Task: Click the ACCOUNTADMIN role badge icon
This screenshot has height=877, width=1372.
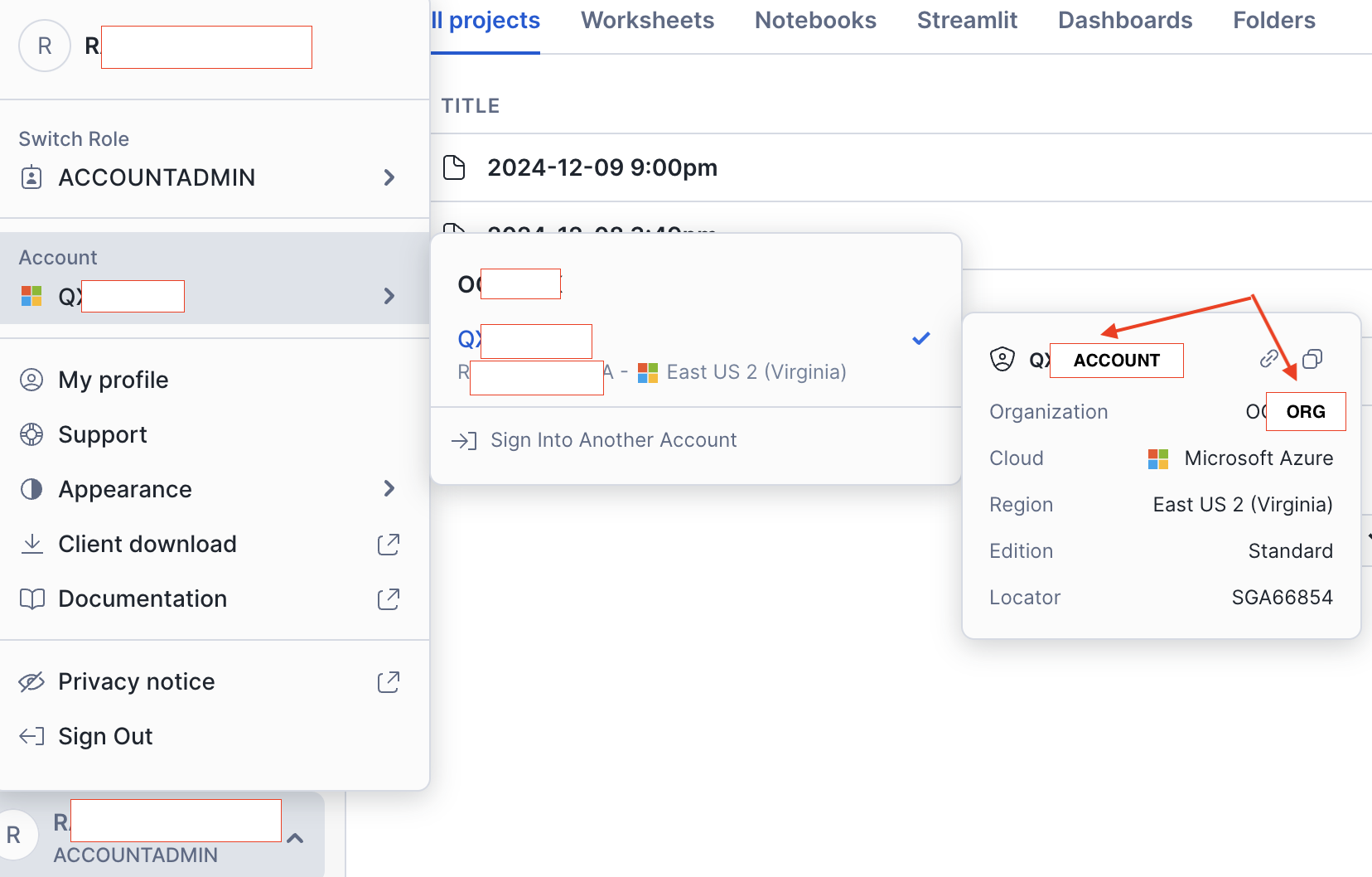Action: point(31,177)
